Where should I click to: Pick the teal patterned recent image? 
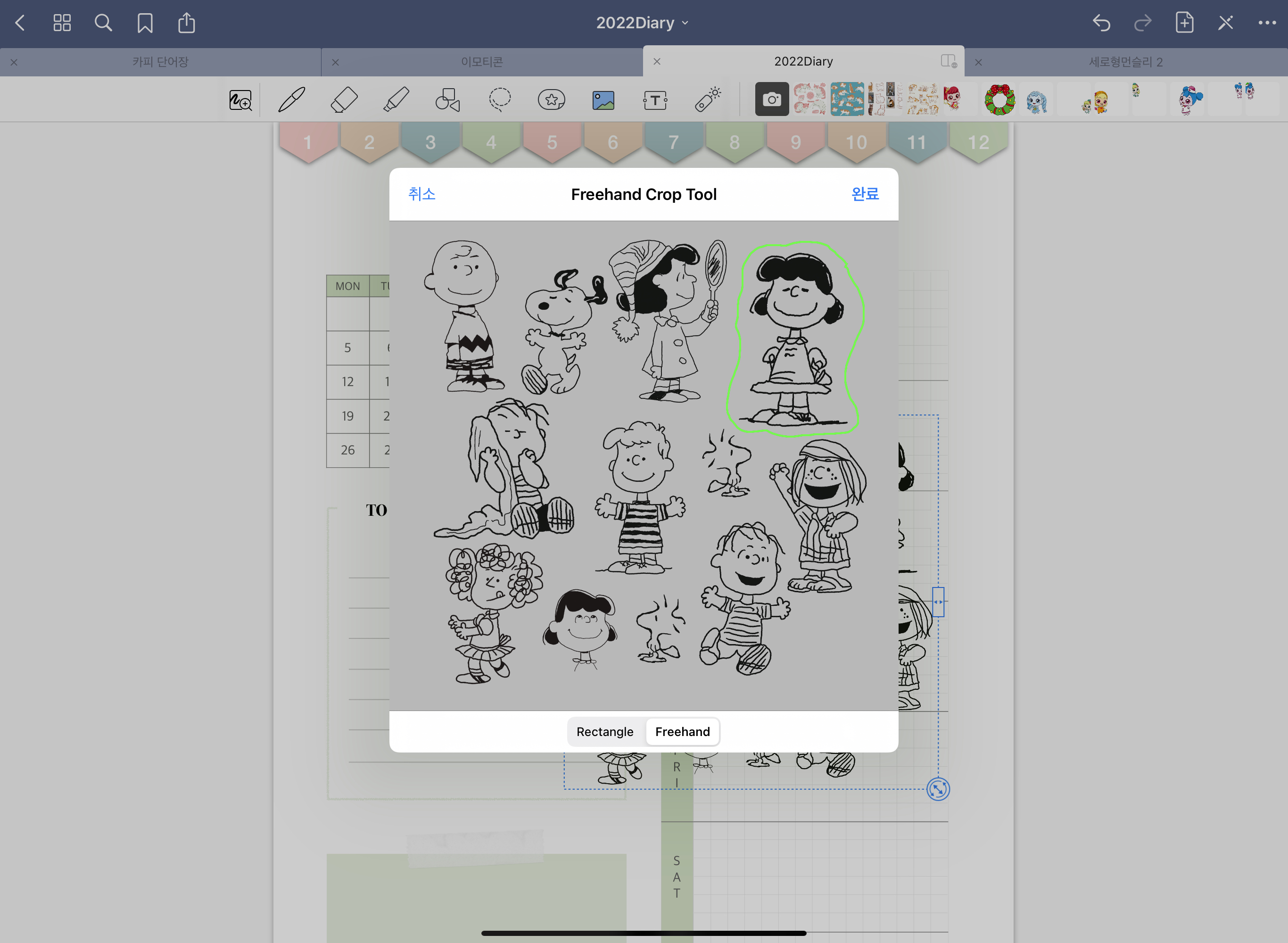point(847,99)
